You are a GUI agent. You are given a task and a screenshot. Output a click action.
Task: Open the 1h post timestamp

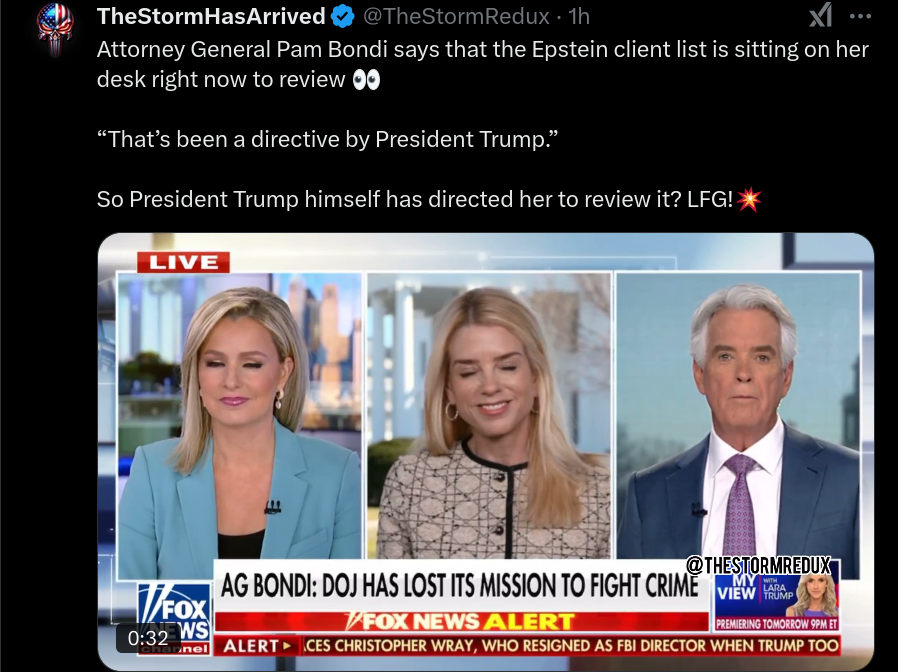point(578,16)
